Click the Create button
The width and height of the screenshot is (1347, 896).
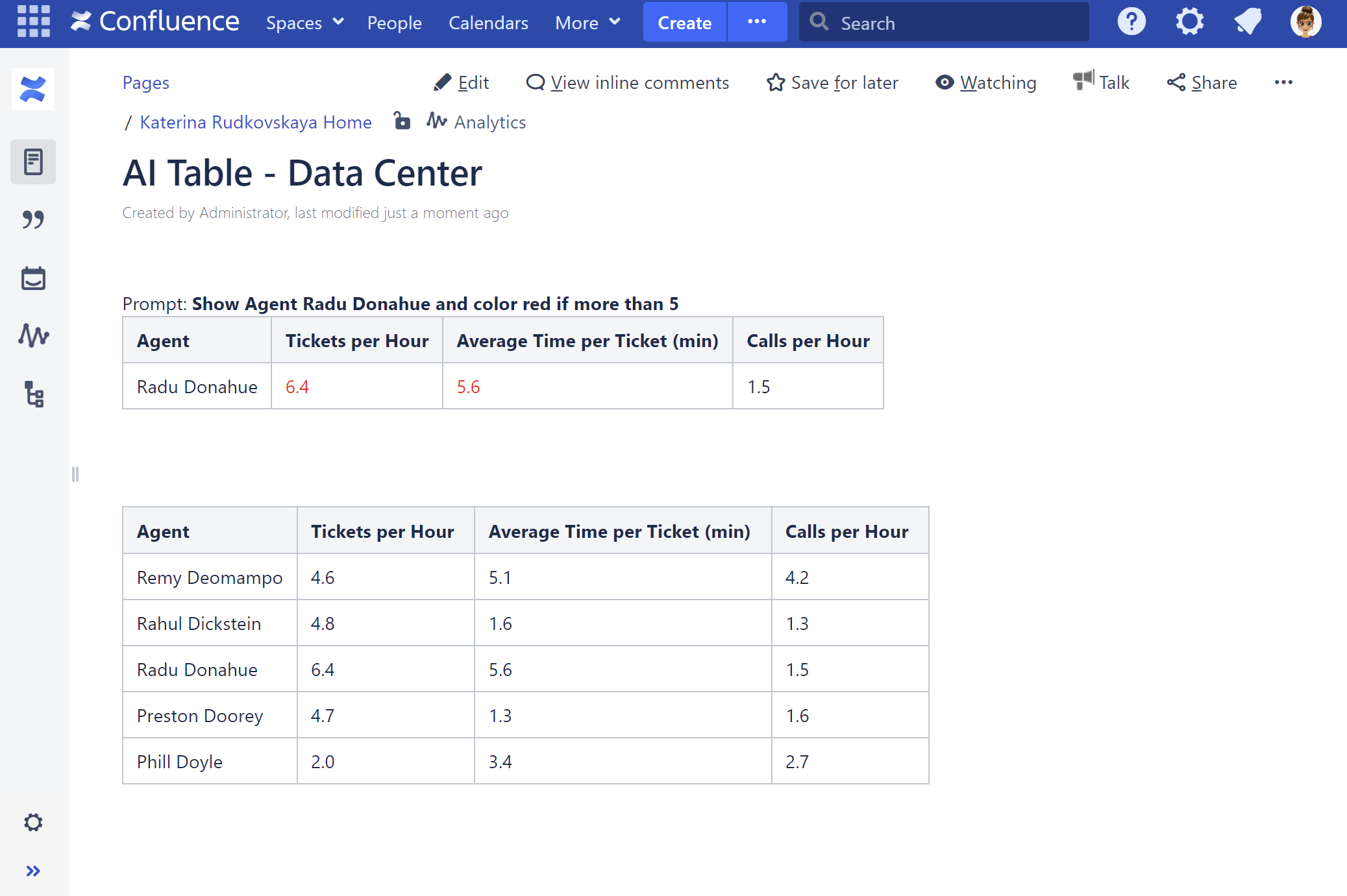(684, 23)
